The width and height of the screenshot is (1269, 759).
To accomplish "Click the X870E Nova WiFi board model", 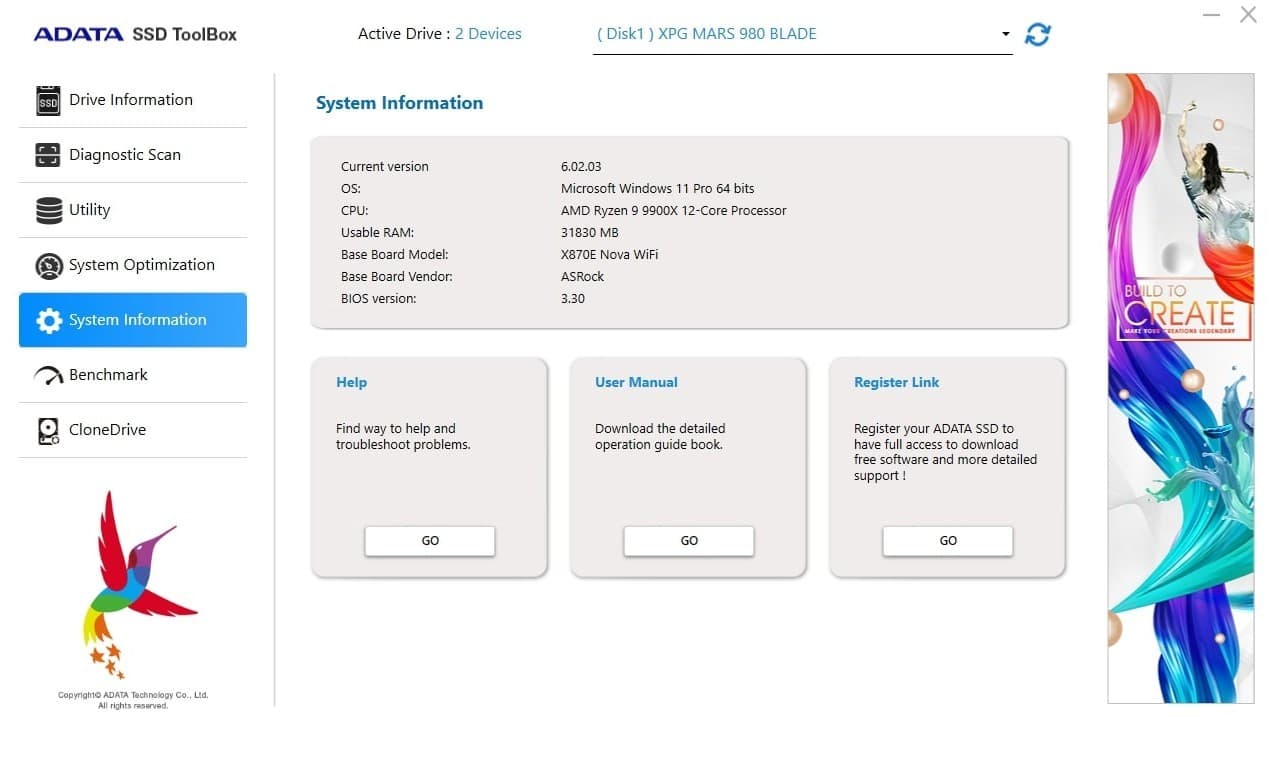I will (609, 255).
